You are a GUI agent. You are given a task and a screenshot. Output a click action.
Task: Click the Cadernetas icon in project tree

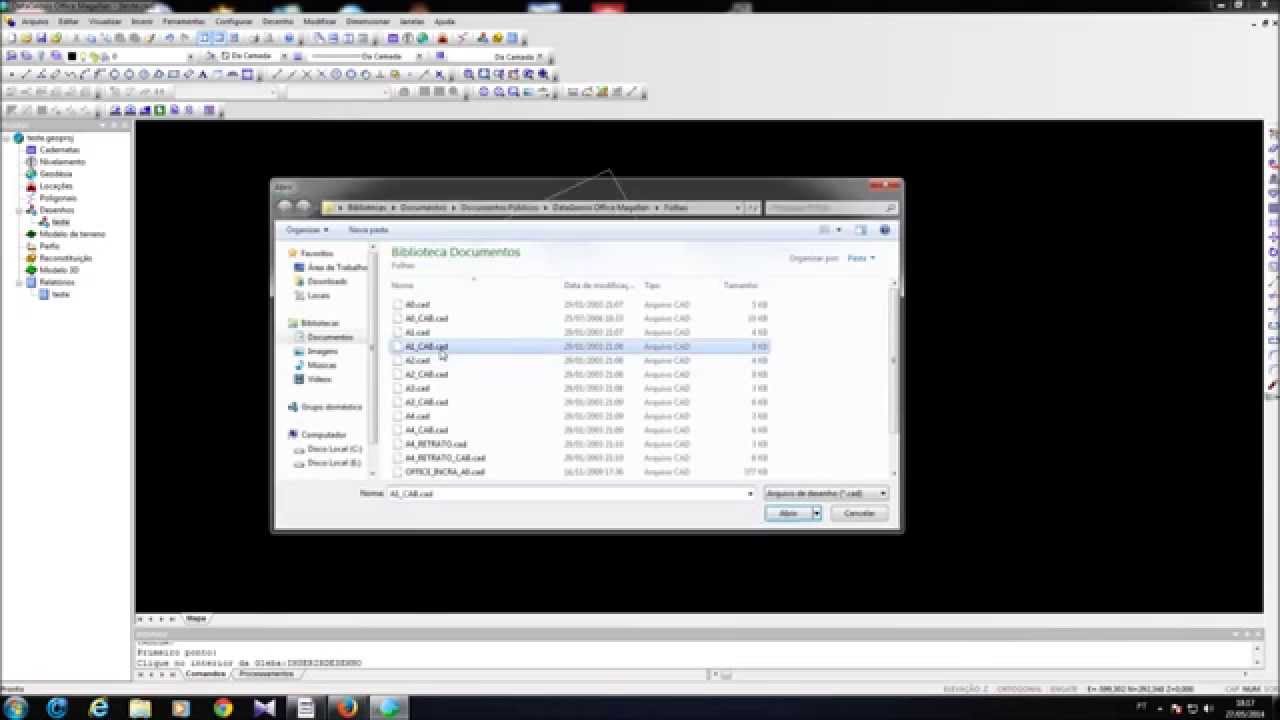click(31, 150)
